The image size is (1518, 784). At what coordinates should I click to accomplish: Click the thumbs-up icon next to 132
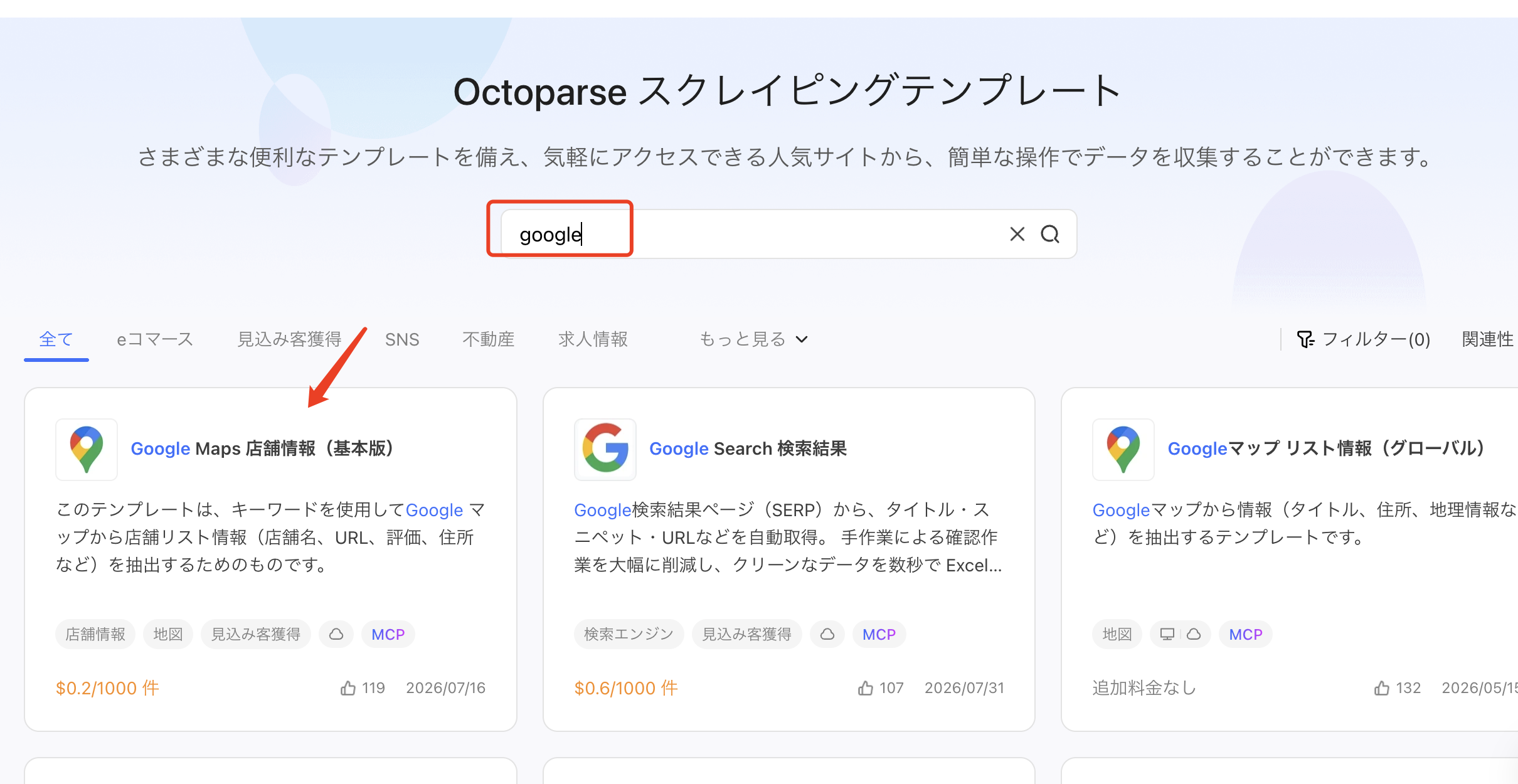tap(1382, 688)
